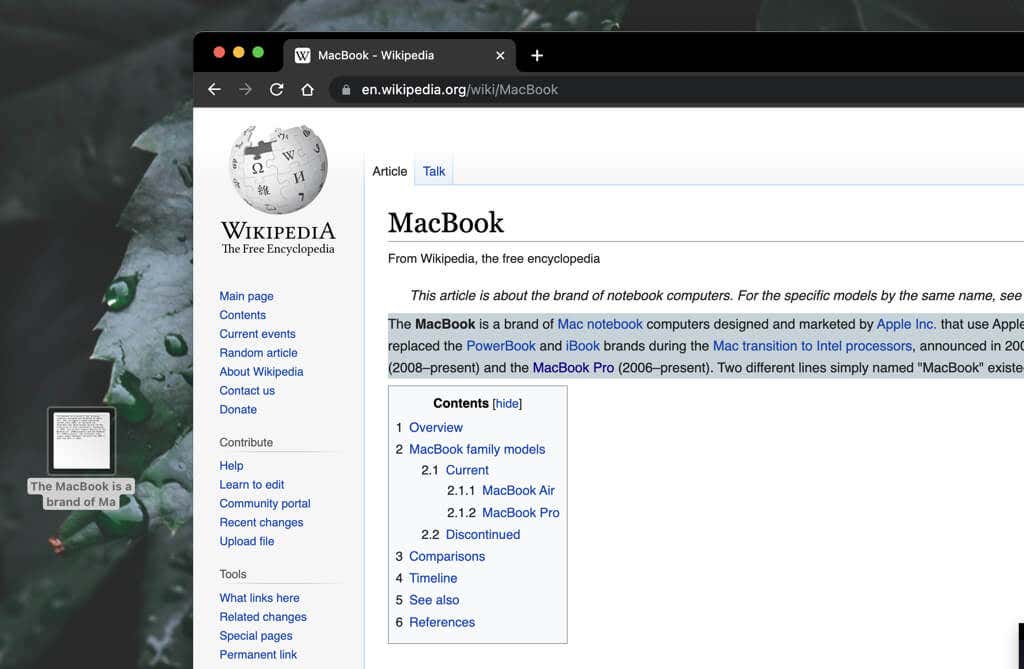Click the Wikipedia W favicon on the tab
This screenshot has width=1024, height=669.
302,56
